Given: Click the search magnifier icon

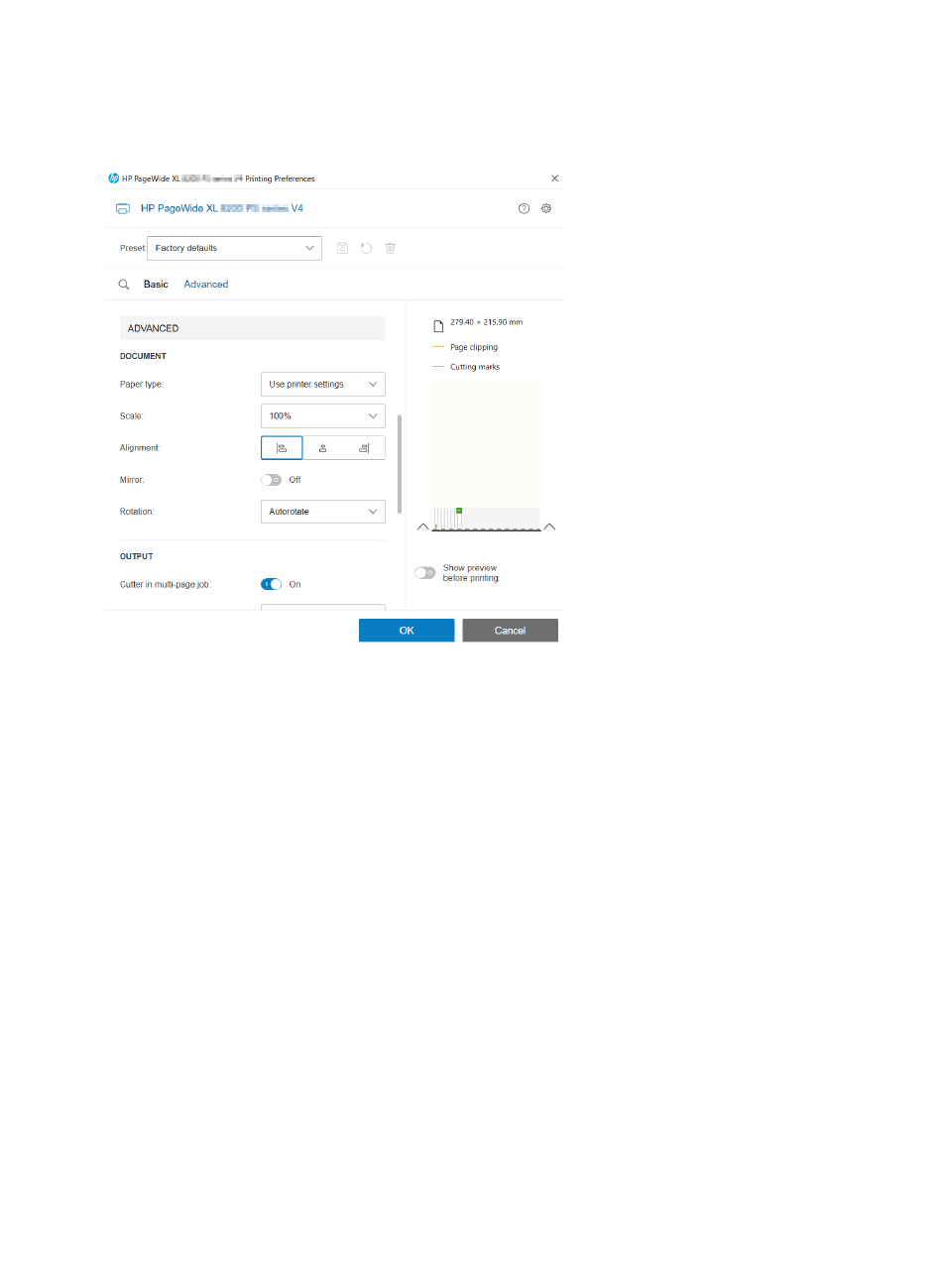Looking at the screenshot, I should (x=124, y=285).
